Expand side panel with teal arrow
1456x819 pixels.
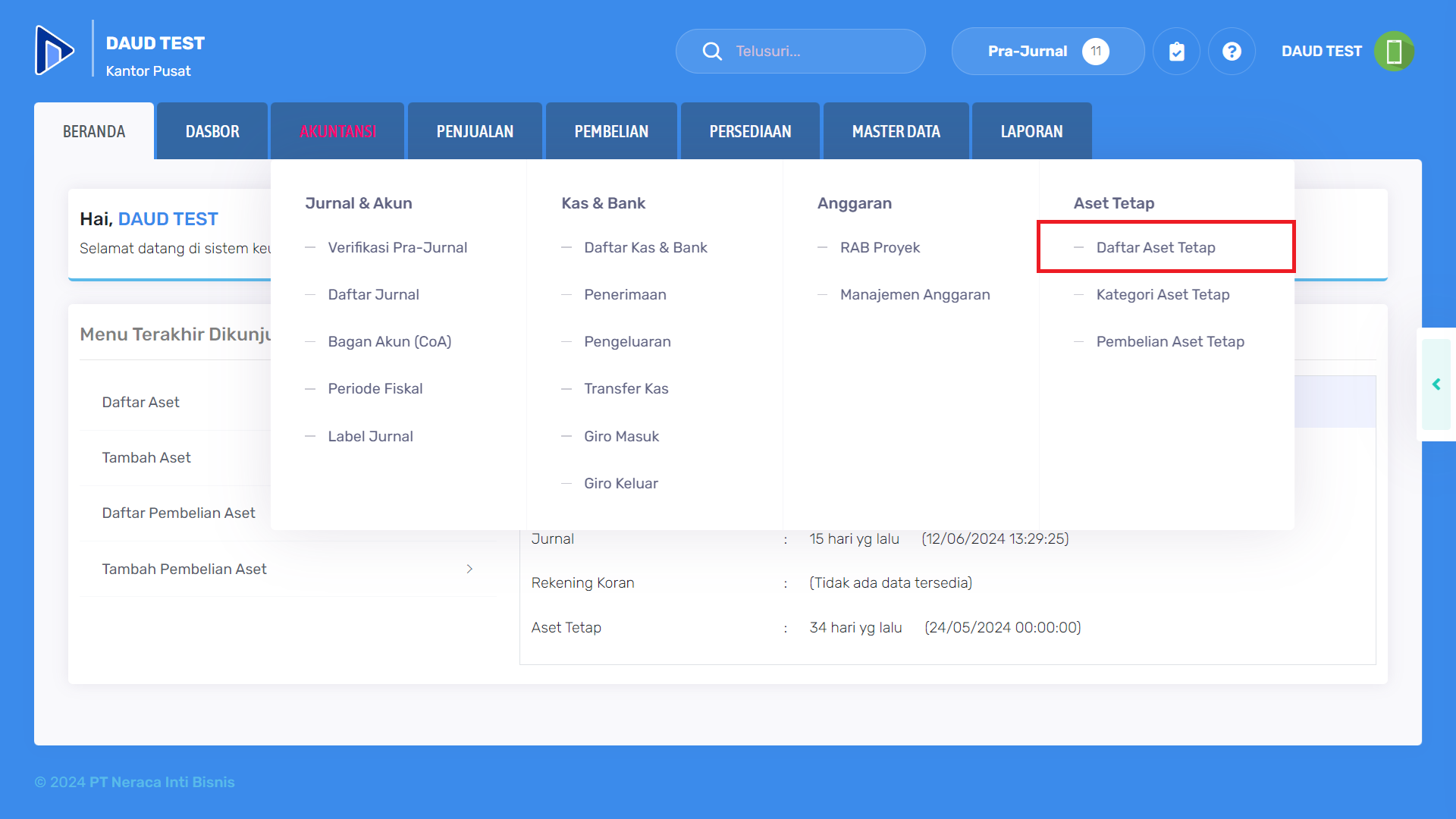(x=1436, y=384)
